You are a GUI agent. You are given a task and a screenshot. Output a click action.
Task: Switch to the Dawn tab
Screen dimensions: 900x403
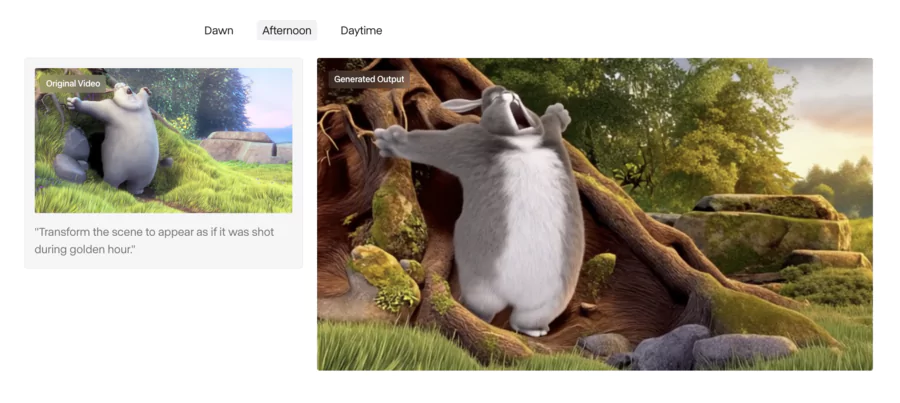219,30
